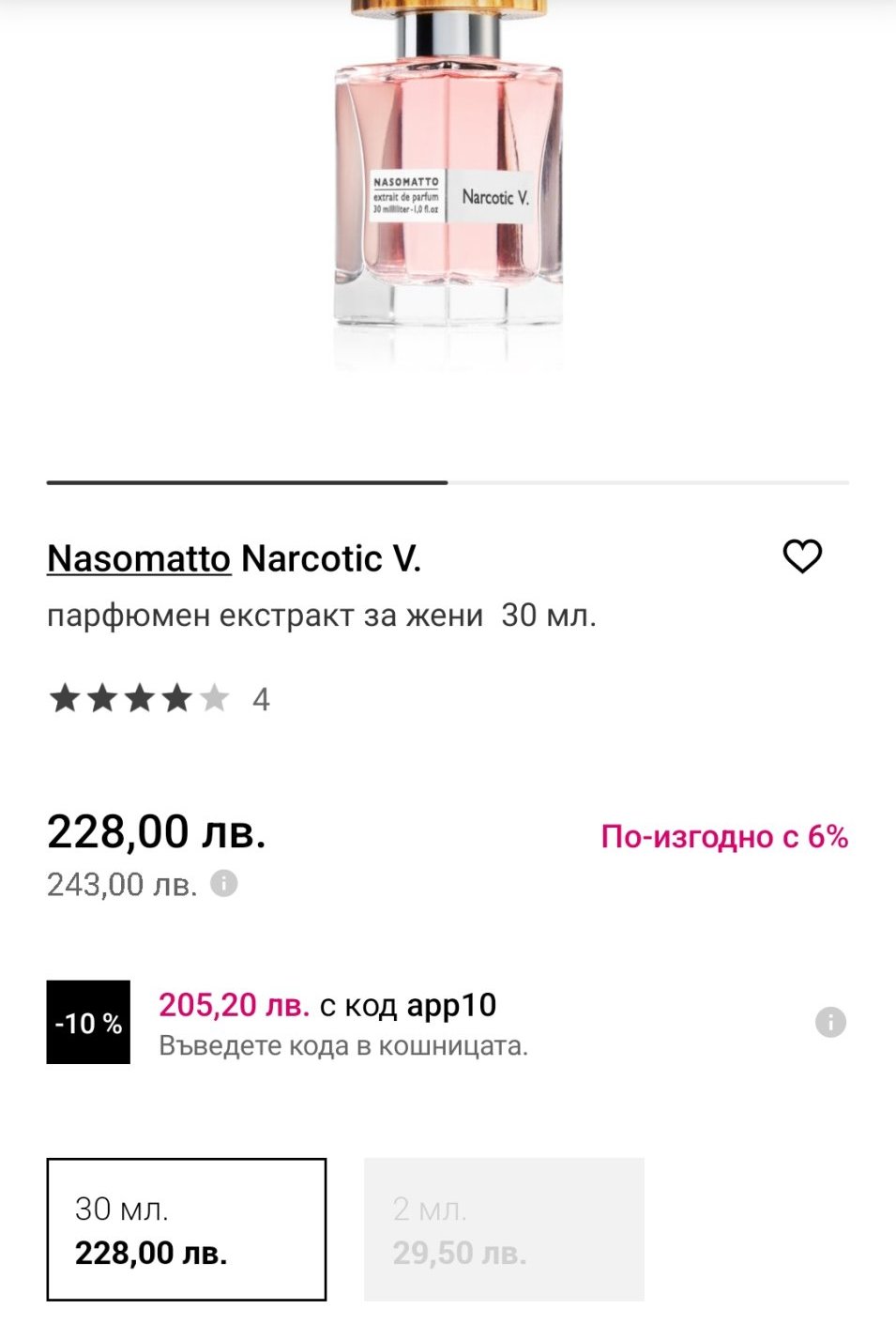The image size is (896, 1339).
Task: Click the app10 promo code text
Action: [451, 1005]
